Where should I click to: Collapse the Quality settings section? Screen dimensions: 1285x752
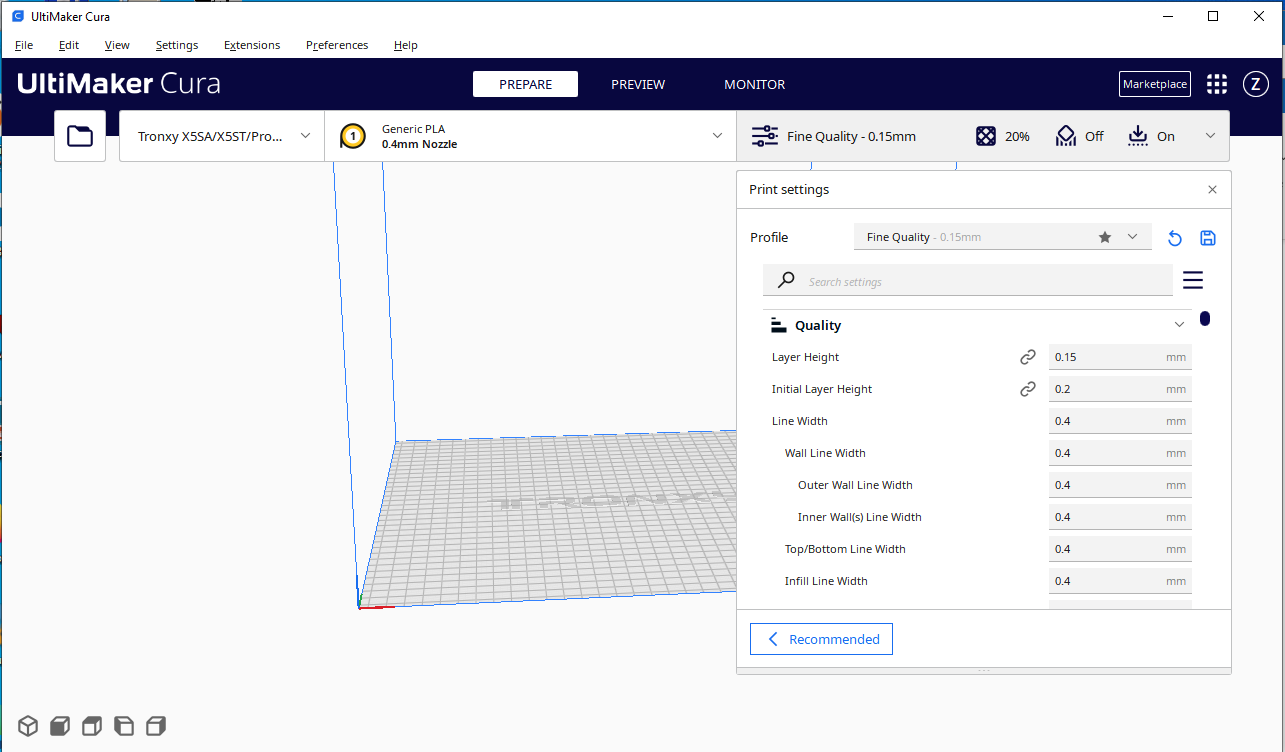pos(1179,325)
